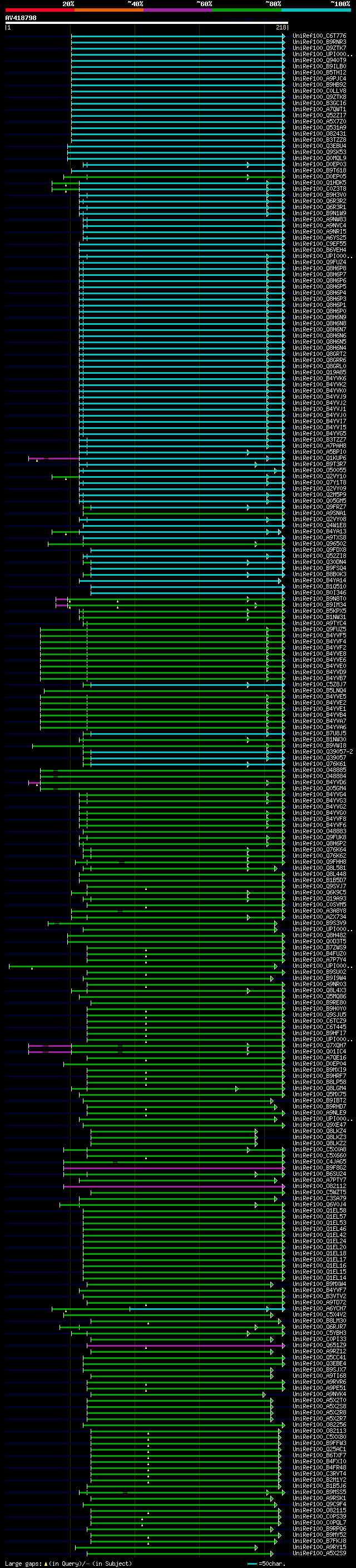Select hit label UniRef100_Q9CC41

(319, 1357)
